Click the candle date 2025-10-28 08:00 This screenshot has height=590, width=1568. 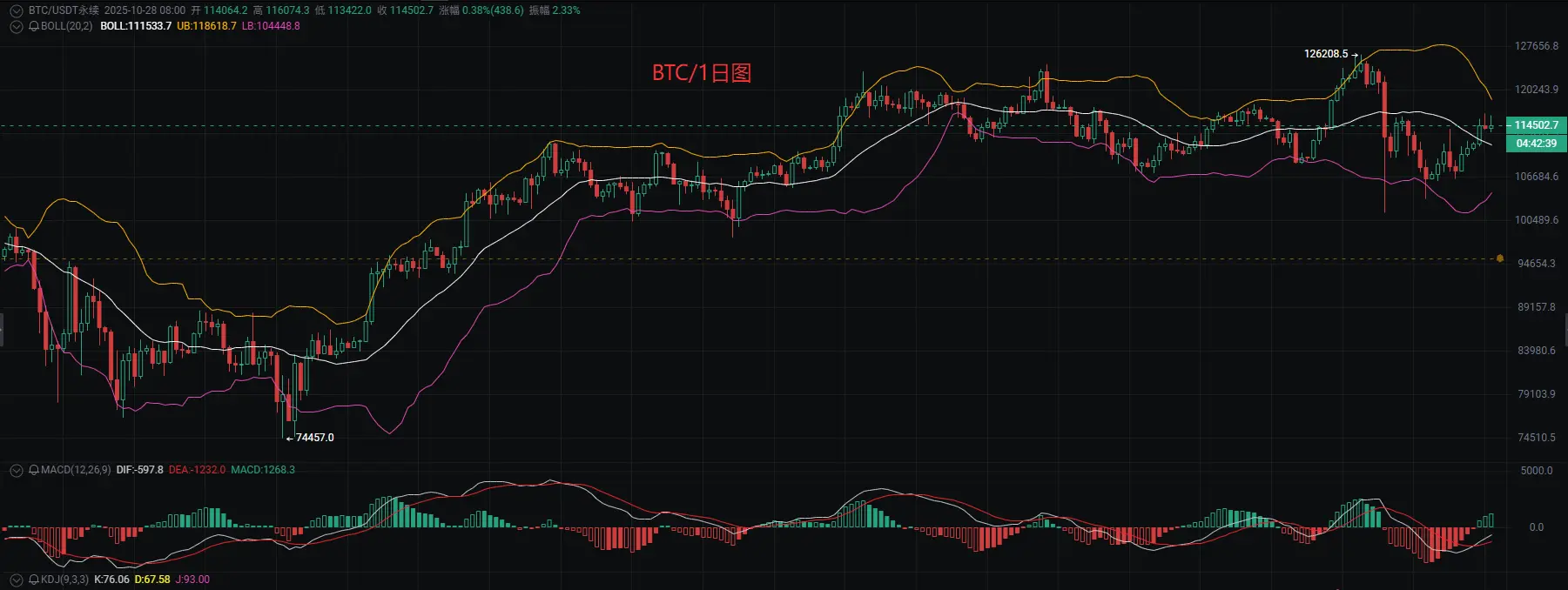(x=145, y=10)
